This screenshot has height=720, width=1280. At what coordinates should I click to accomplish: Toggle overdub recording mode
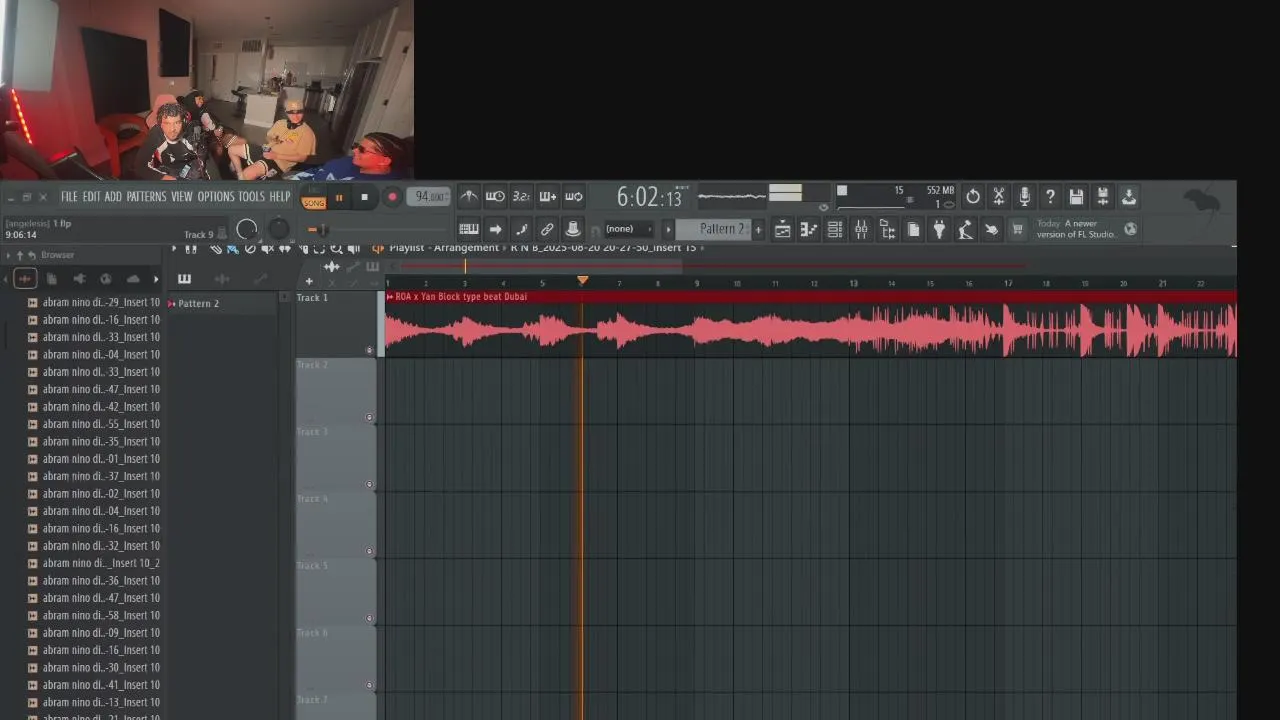click(547, 197)
